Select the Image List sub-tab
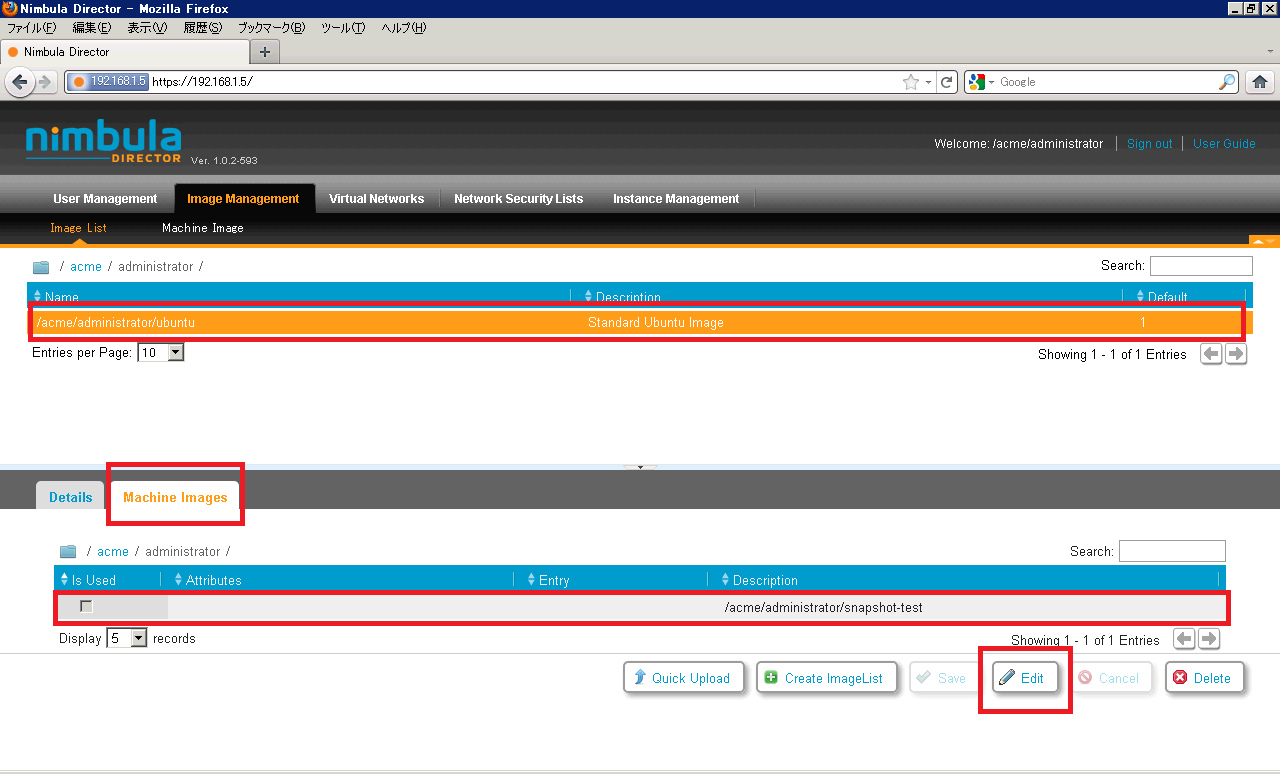Screen dimensions: 1280x774 pyautogui.click(x=78, y=228)
